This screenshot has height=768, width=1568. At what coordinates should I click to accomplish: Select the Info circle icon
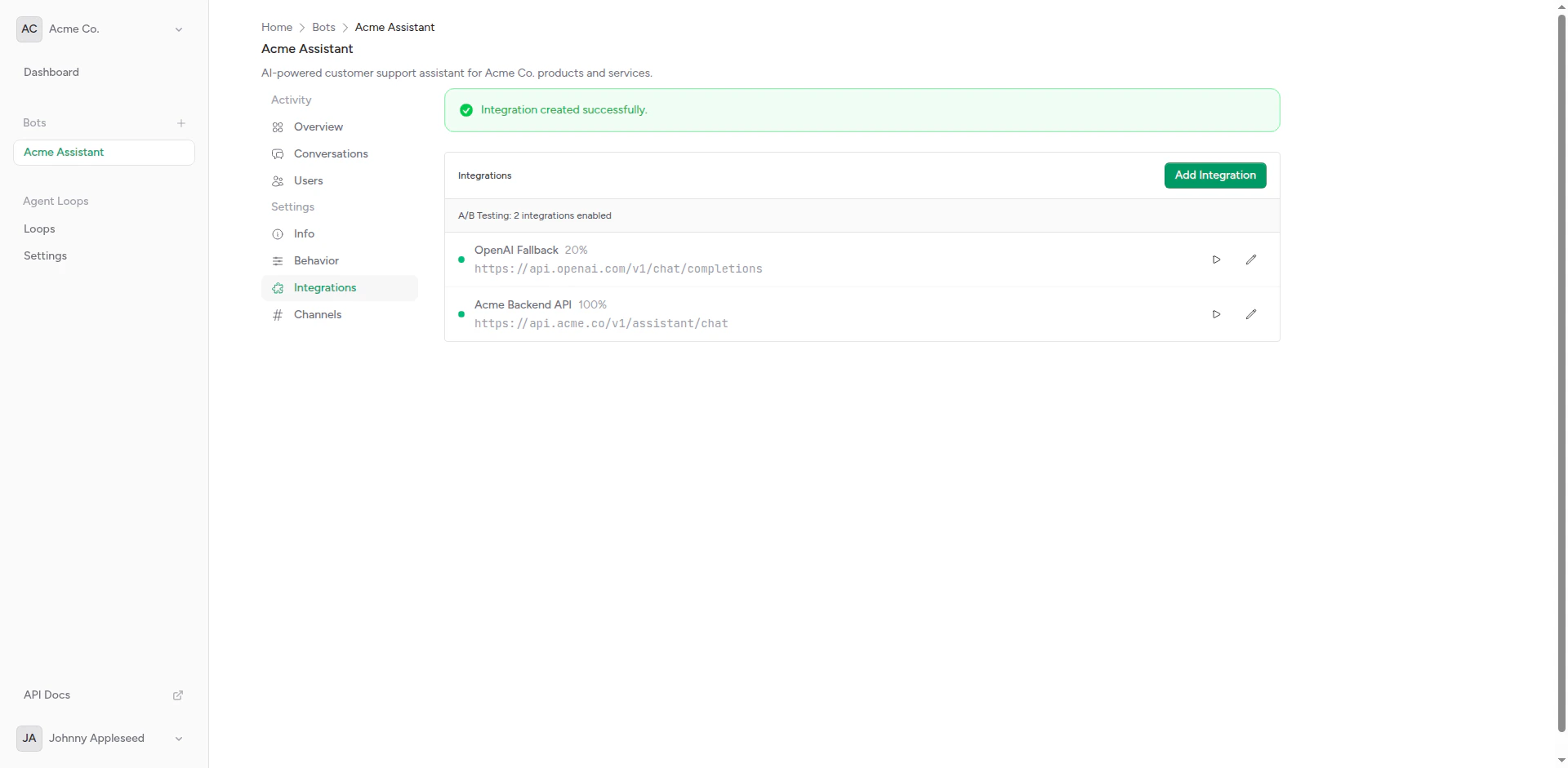coord(278,234)
